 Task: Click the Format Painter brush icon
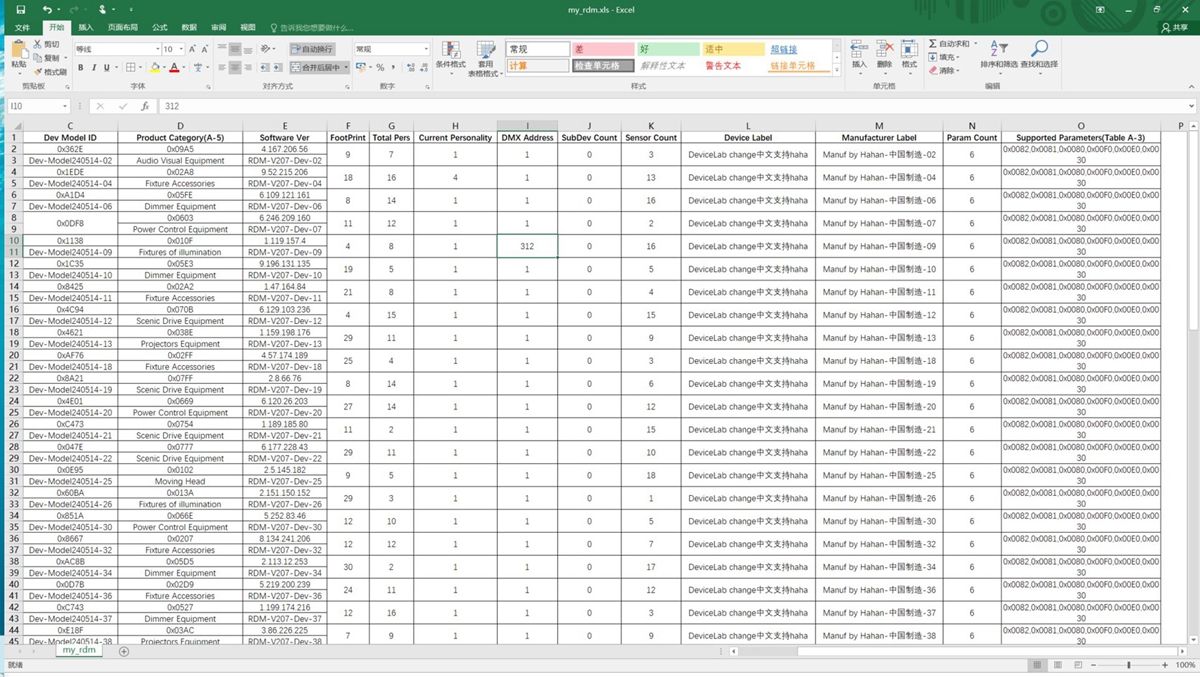click(x=38, y=72)
